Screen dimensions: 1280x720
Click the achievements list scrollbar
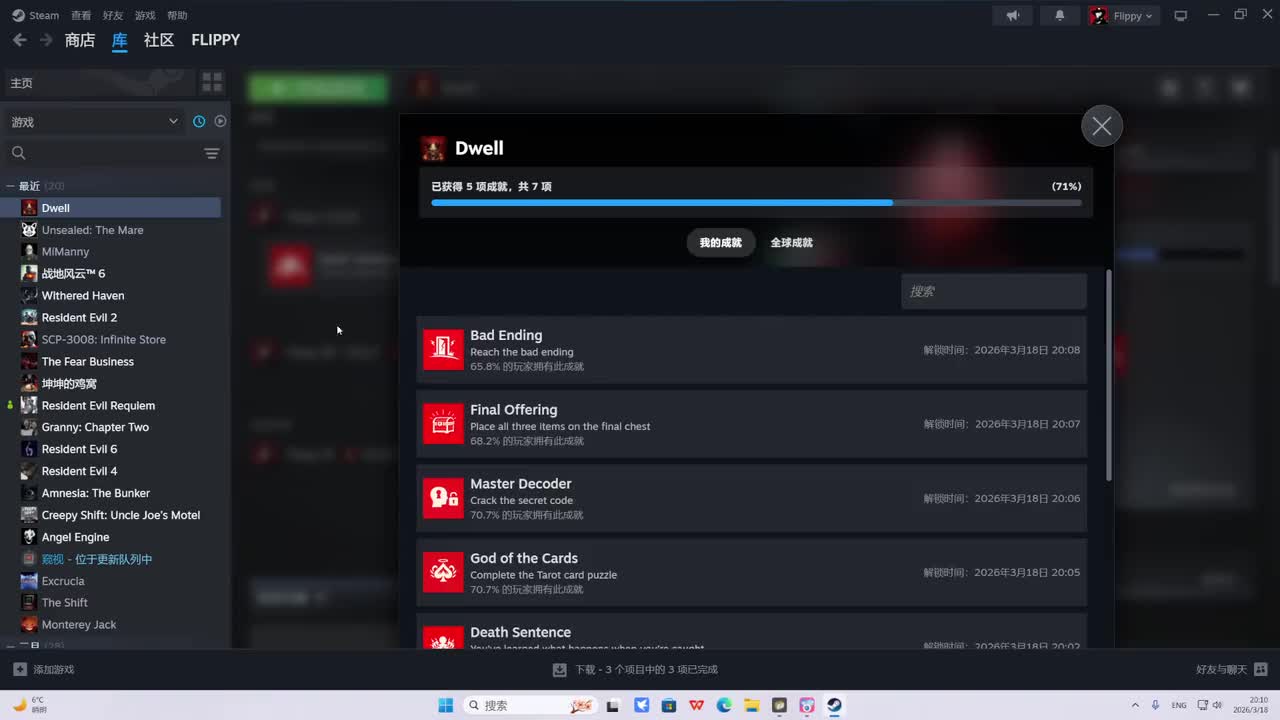[x=1108, y=375]
